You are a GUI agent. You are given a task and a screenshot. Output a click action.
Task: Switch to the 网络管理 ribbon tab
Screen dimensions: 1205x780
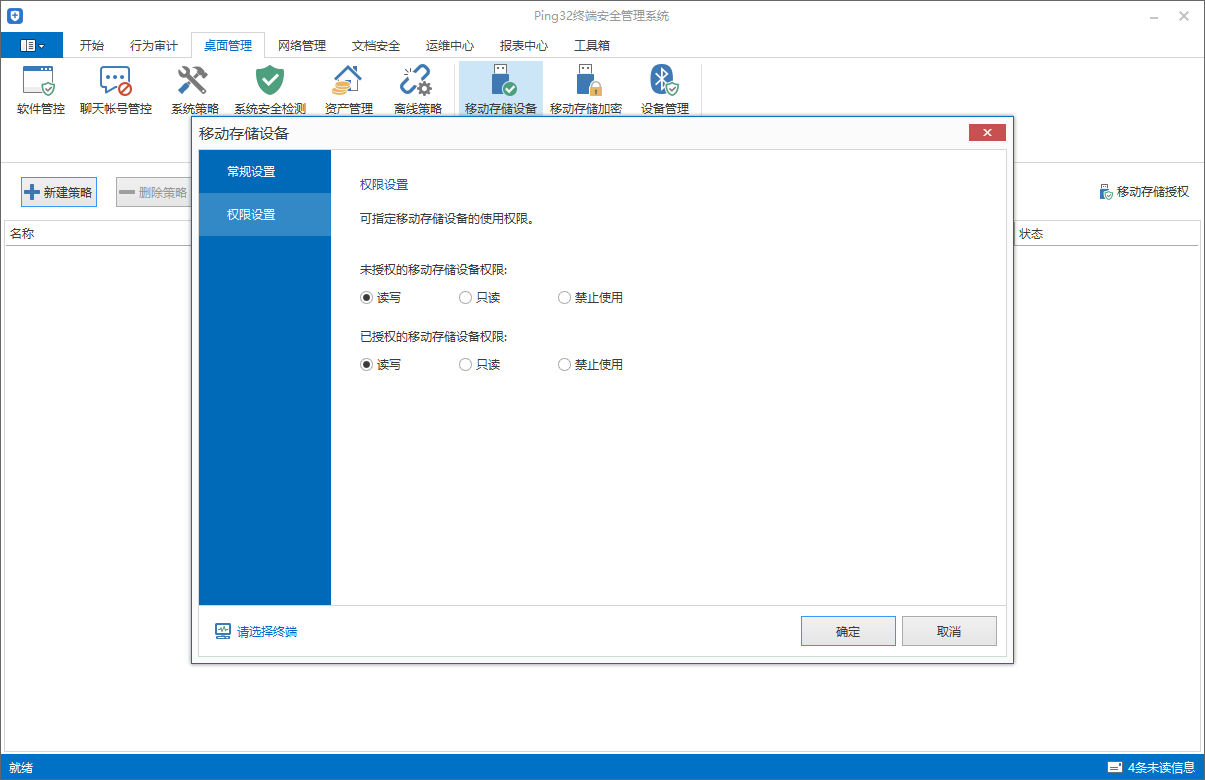point(302,46)
